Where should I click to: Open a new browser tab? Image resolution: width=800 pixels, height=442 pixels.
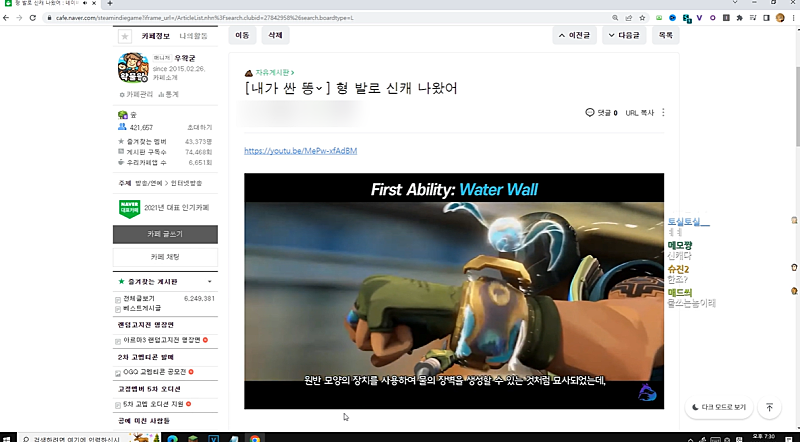pyautogui.click(x=110, y=3)
